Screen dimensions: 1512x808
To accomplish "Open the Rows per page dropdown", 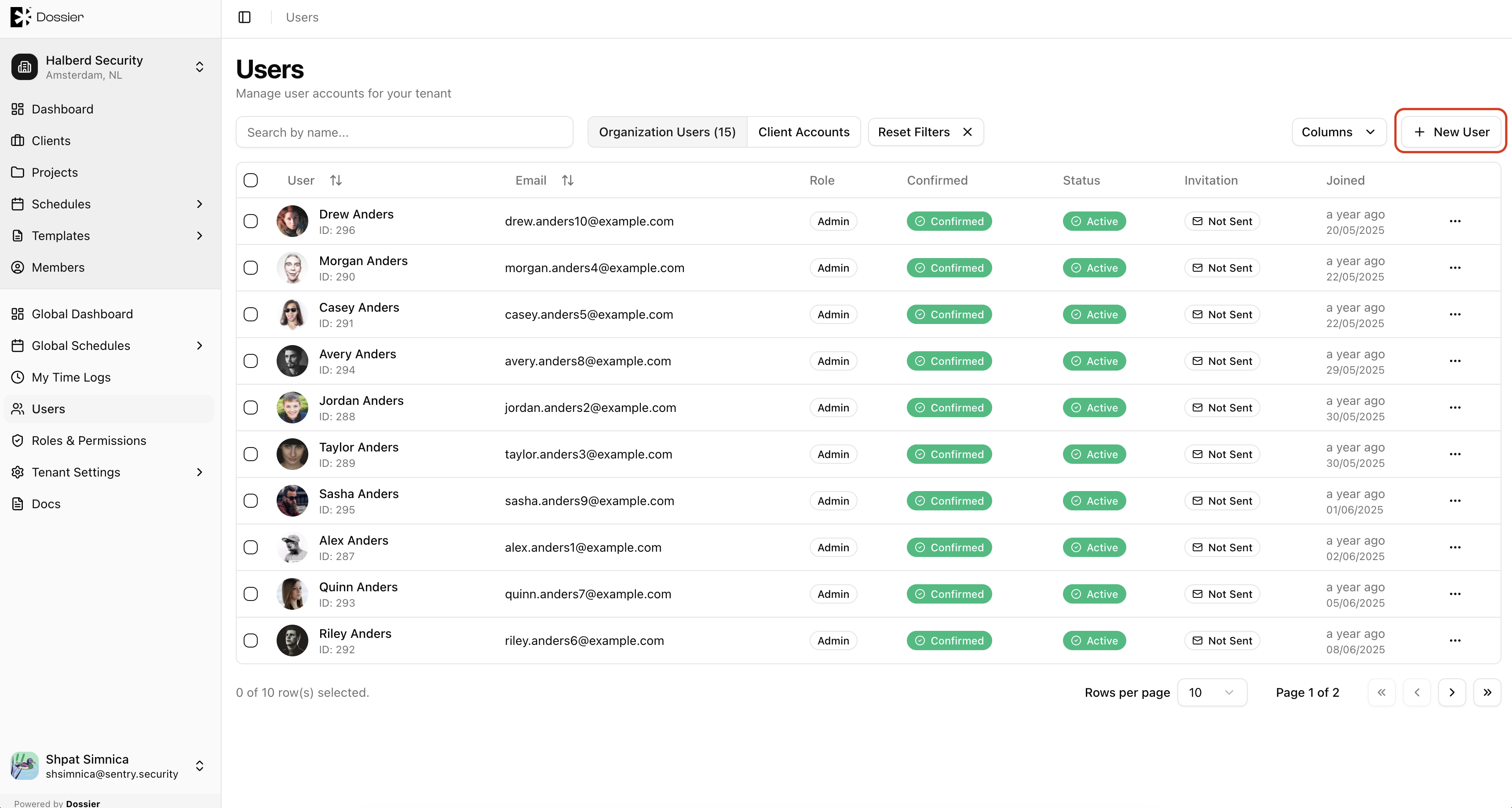I will (x=1212, y=692).
